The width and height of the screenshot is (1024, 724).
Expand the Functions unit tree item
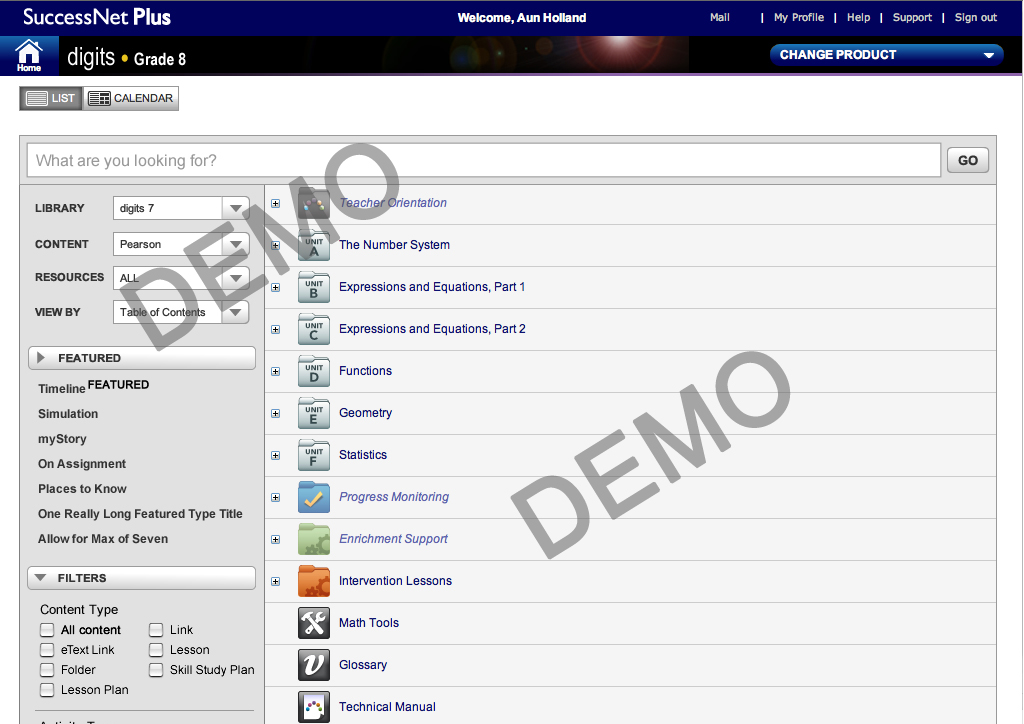(x=276, y=371)
